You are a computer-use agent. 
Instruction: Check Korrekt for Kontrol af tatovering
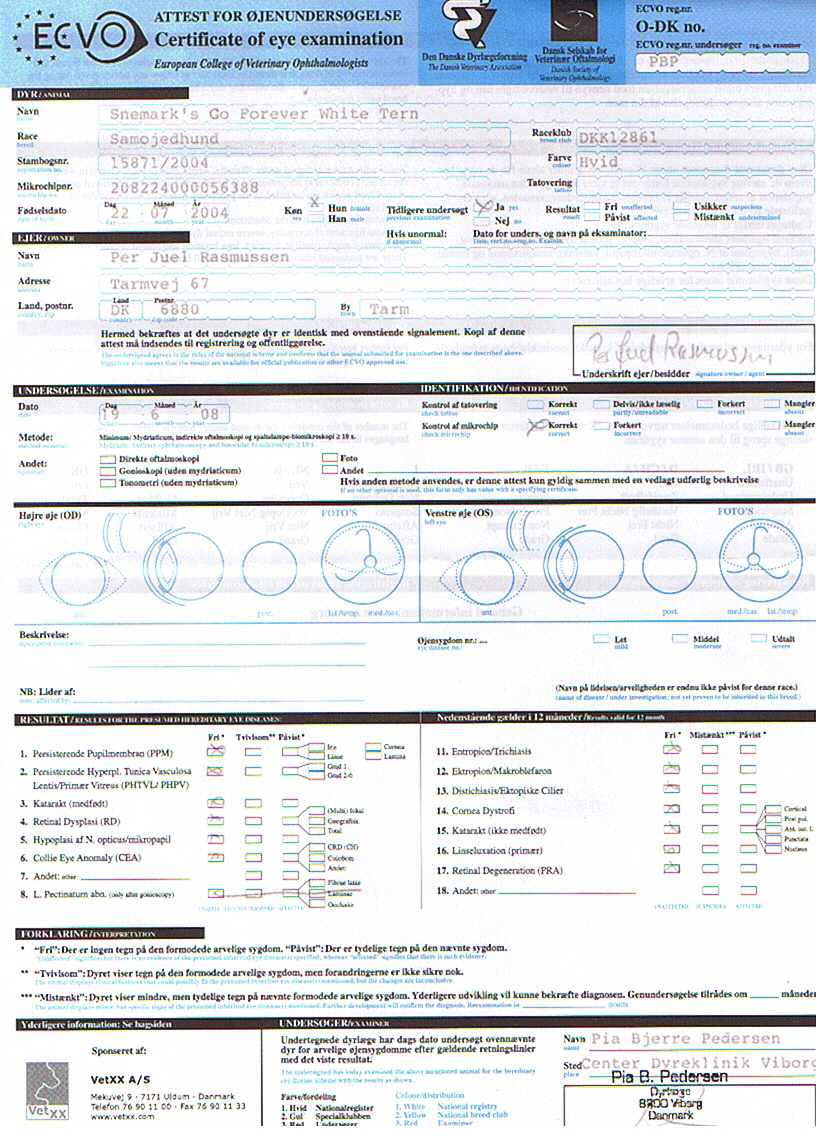(x=536, y=405)
